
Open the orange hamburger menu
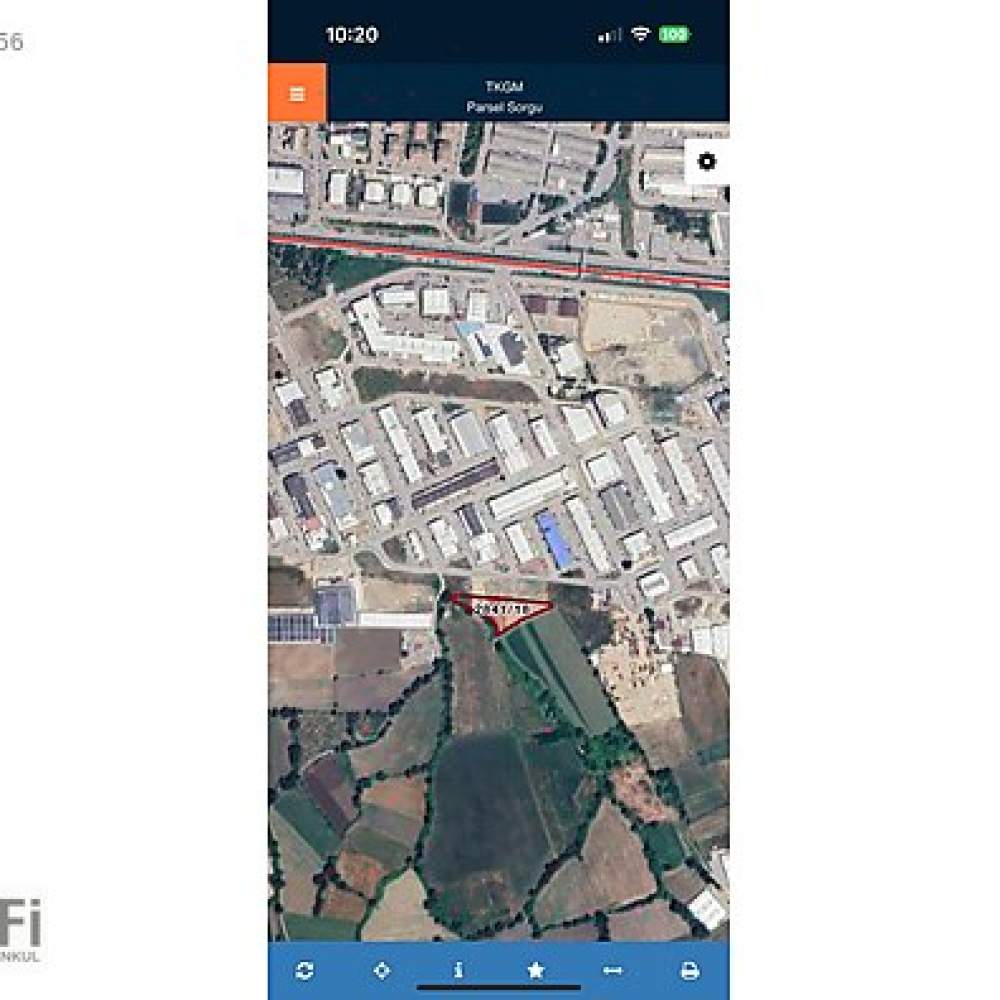tap(297, 93)
